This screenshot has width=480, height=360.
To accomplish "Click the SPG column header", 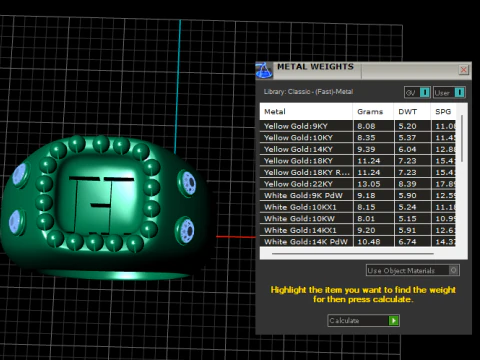I will (443, 112).
